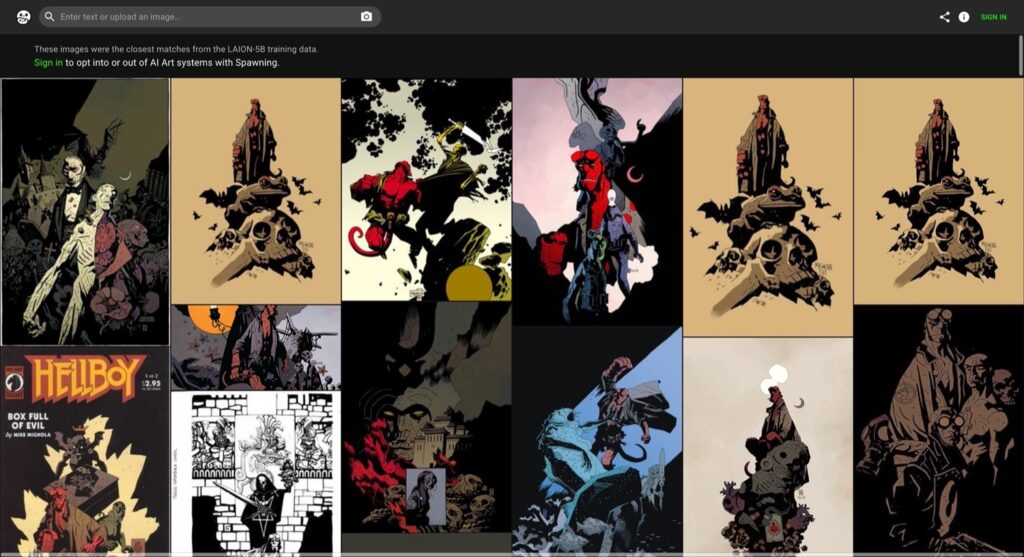Click the site logo face icon
Image resolution: width=1024 pixels, height=557 pixels.
24,17
